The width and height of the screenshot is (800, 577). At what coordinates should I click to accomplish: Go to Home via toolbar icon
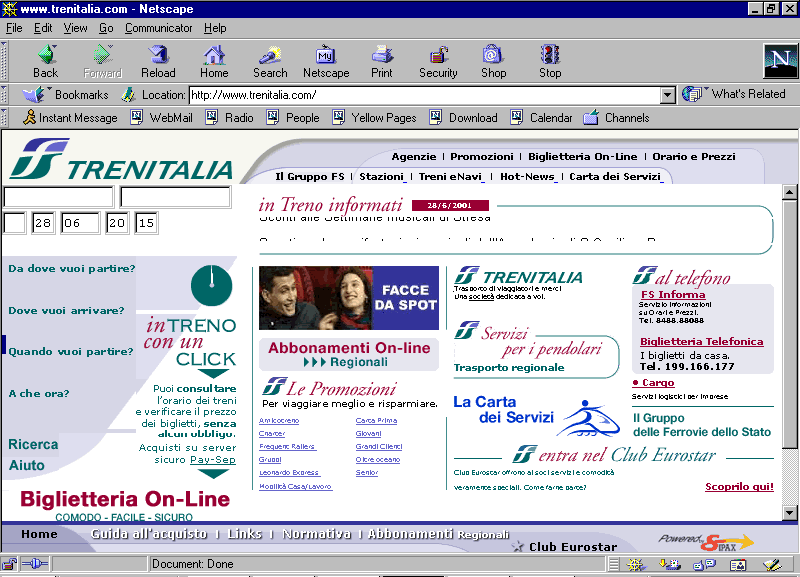coord(214,61)
